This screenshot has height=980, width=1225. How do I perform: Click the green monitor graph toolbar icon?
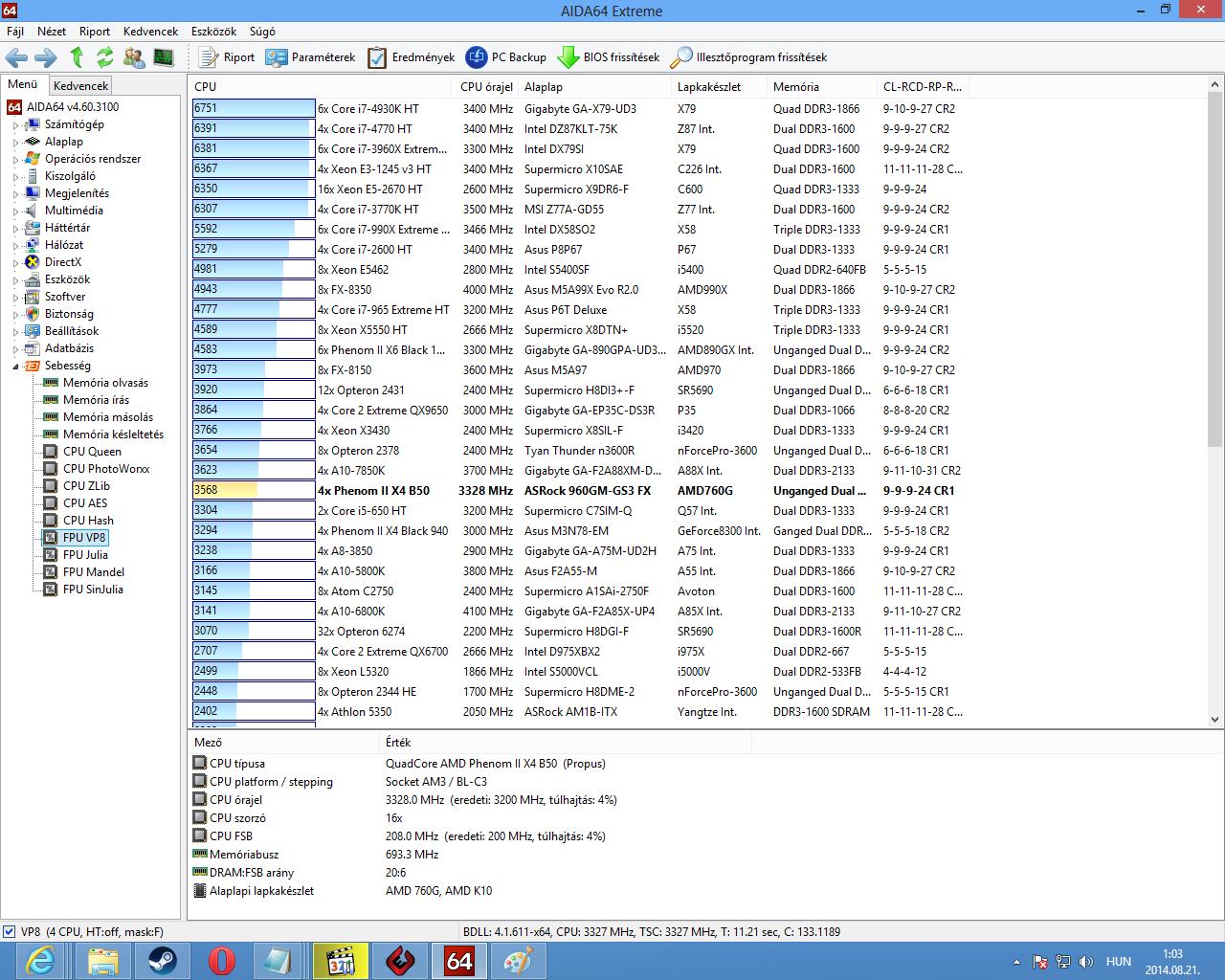tap(163, 57)
